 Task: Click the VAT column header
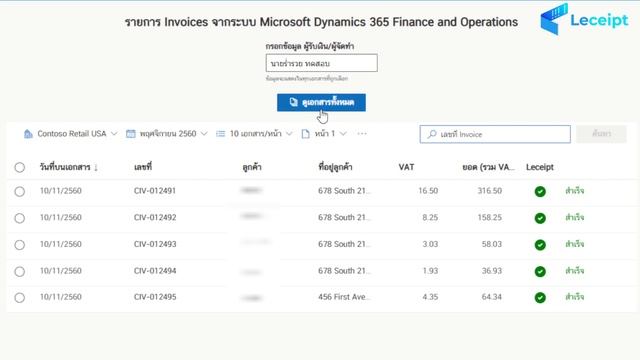pyautogui.click(x=406, y=167)
